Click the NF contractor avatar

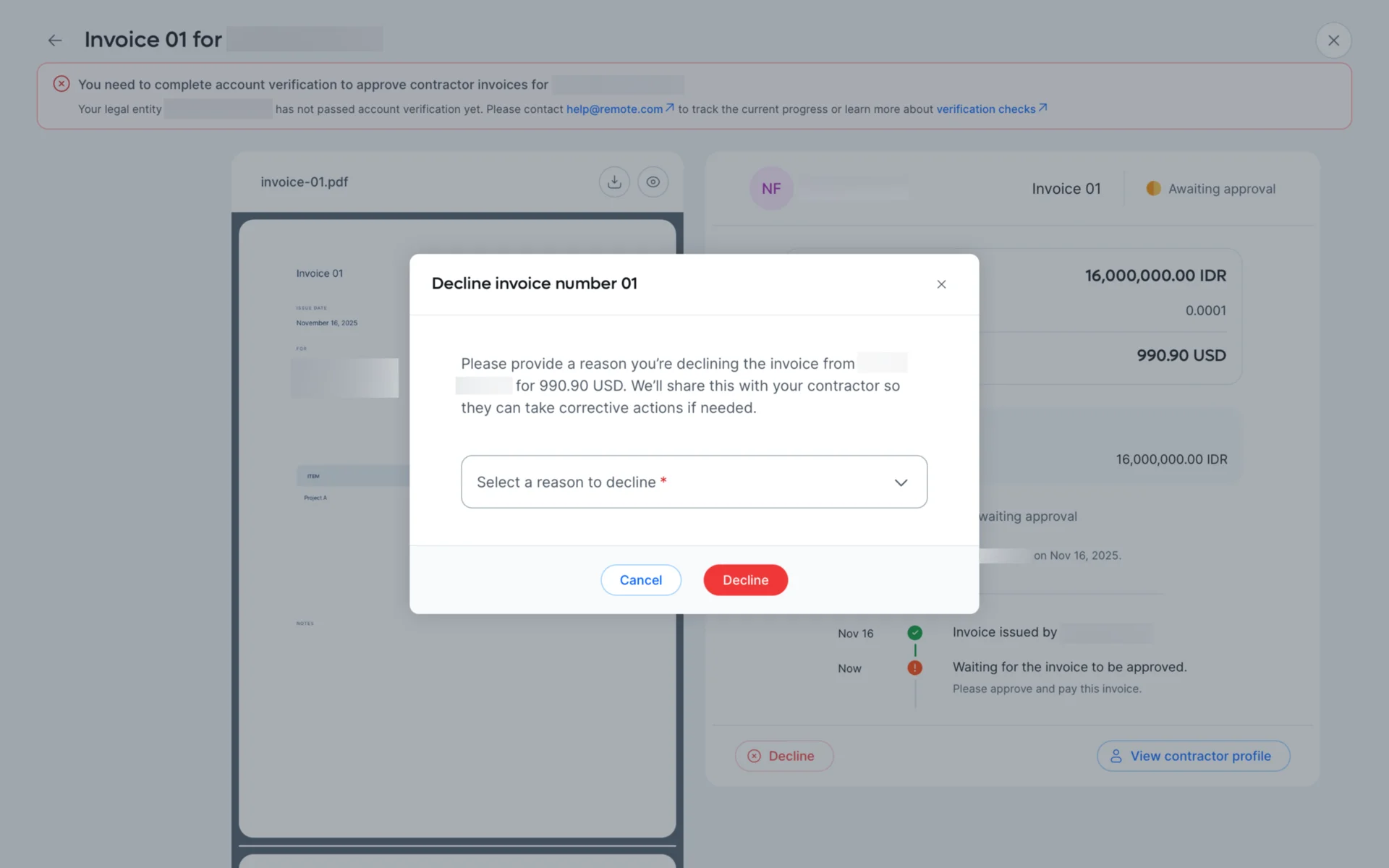point(771,189)
